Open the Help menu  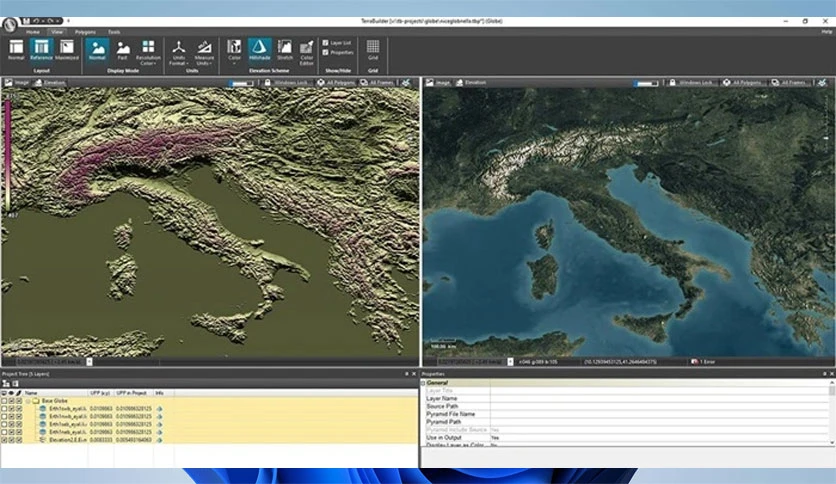(x=826, y=32)
